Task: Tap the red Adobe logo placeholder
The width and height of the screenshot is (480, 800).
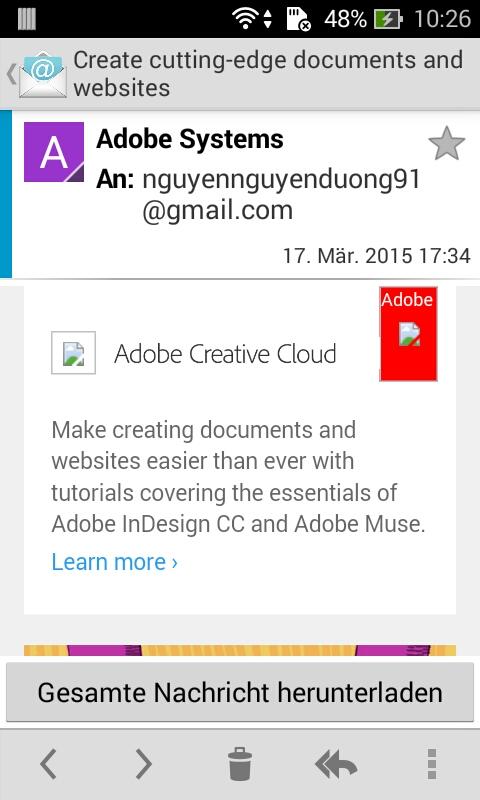Action: coord(409,334)
